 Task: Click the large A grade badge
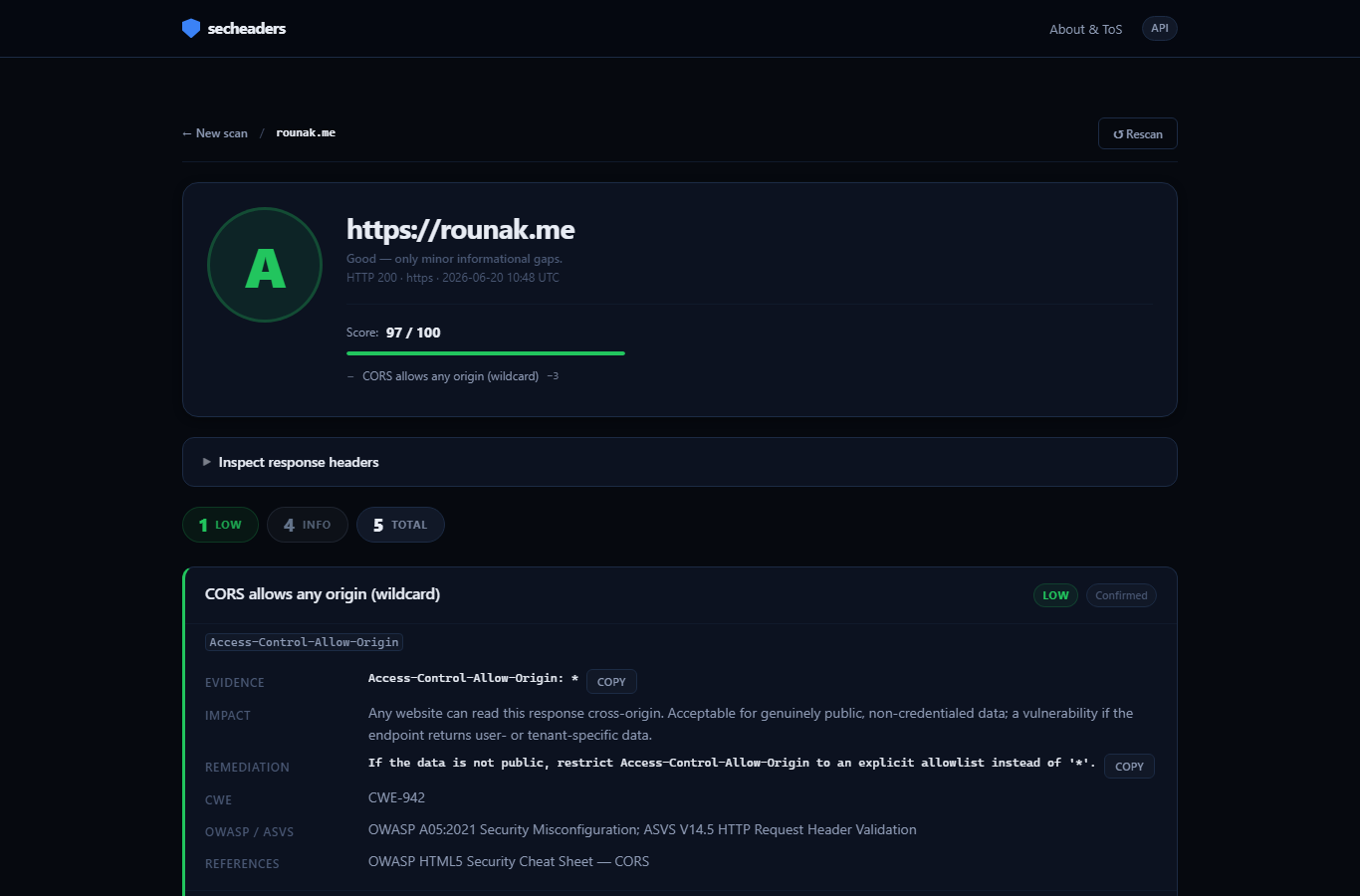[265, 265]
